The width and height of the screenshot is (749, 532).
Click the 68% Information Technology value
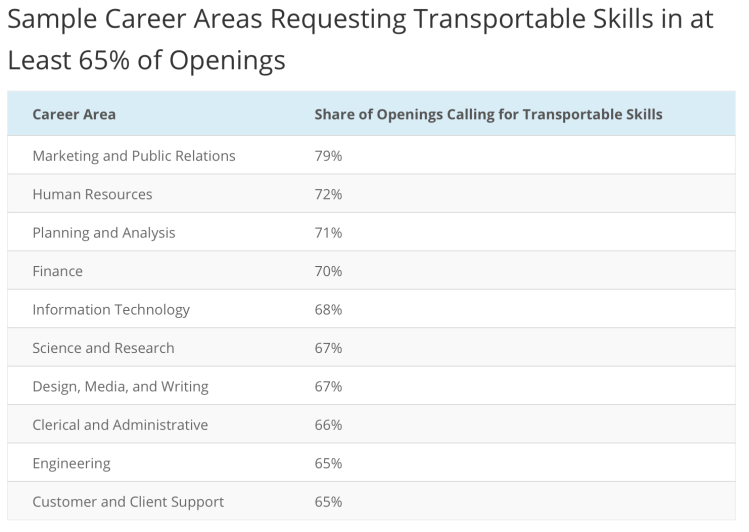coord(328,310)
